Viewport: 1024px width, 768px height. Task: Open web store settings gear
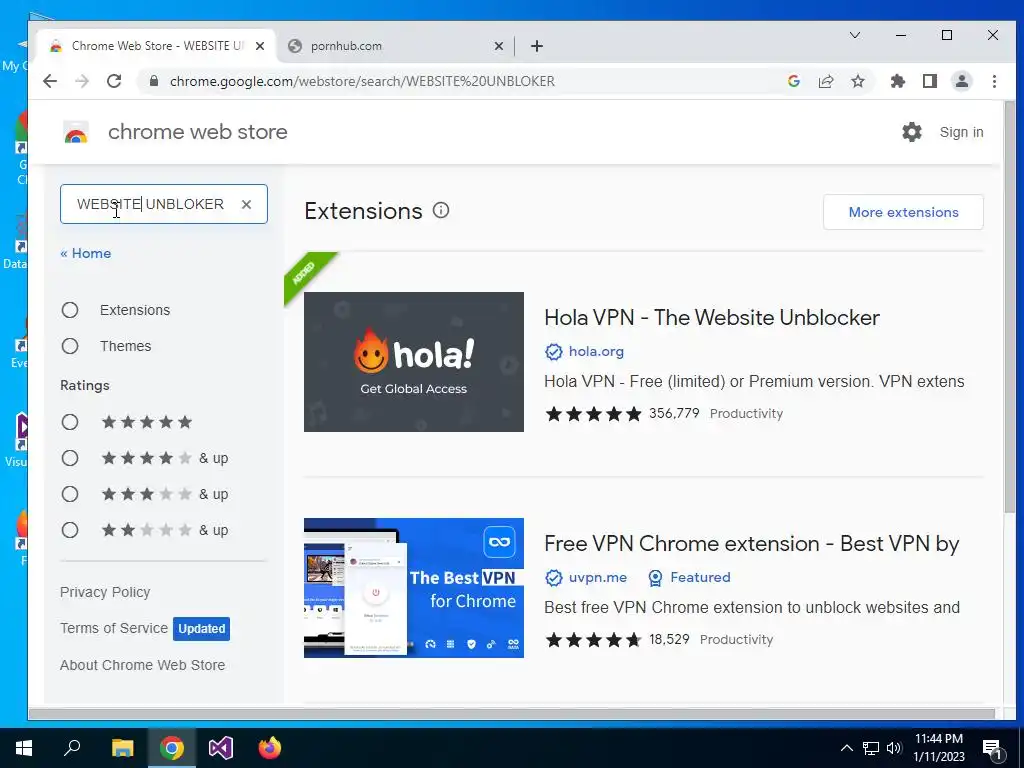pyautogui.click(x=912, y=132)
